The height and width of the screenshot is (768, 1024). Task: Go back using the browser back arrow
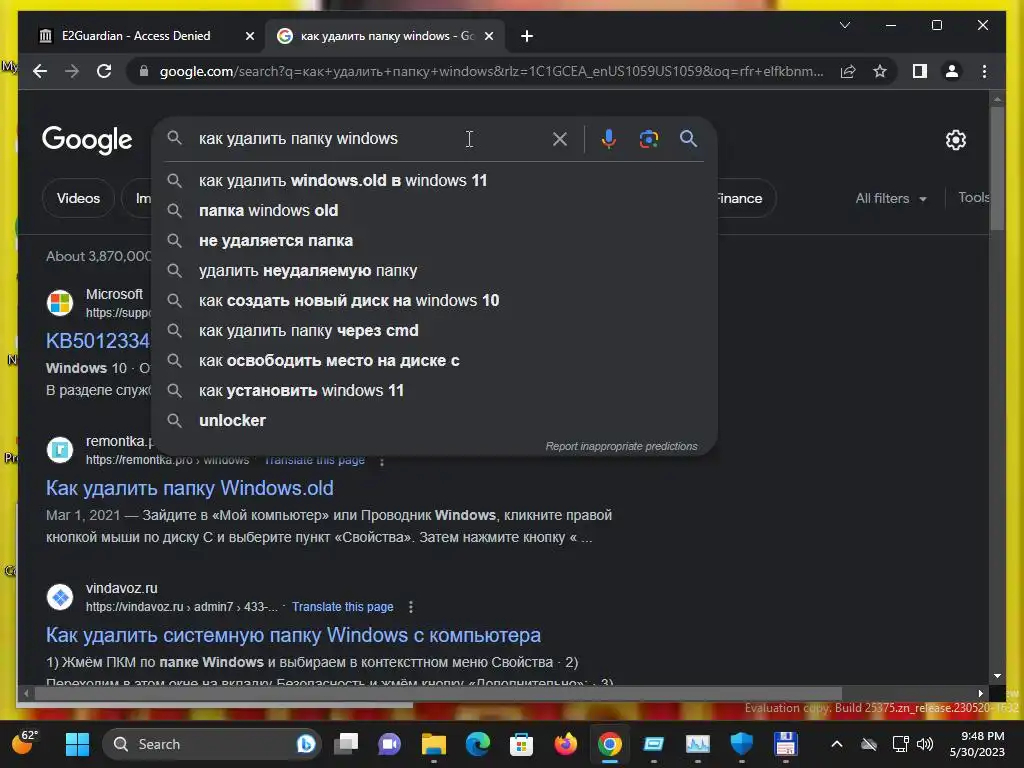coord(40,71)
